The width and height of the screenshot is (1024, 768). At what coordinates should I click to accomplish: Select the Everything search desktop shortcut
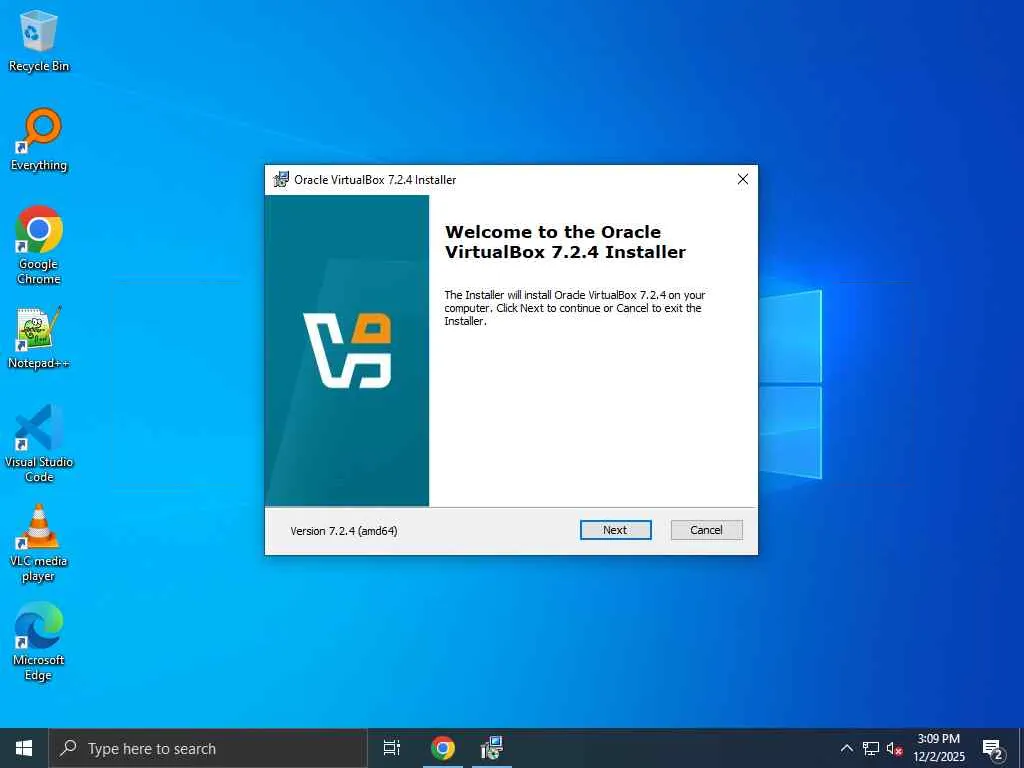(39, 140)
